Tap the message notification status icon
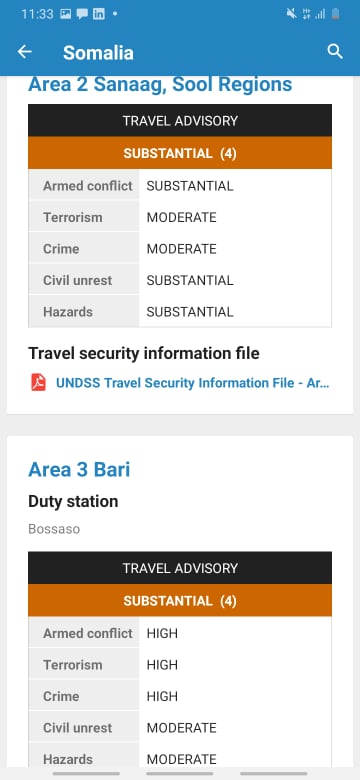Screen dimensions: 360x780 [x=82, y=14]
